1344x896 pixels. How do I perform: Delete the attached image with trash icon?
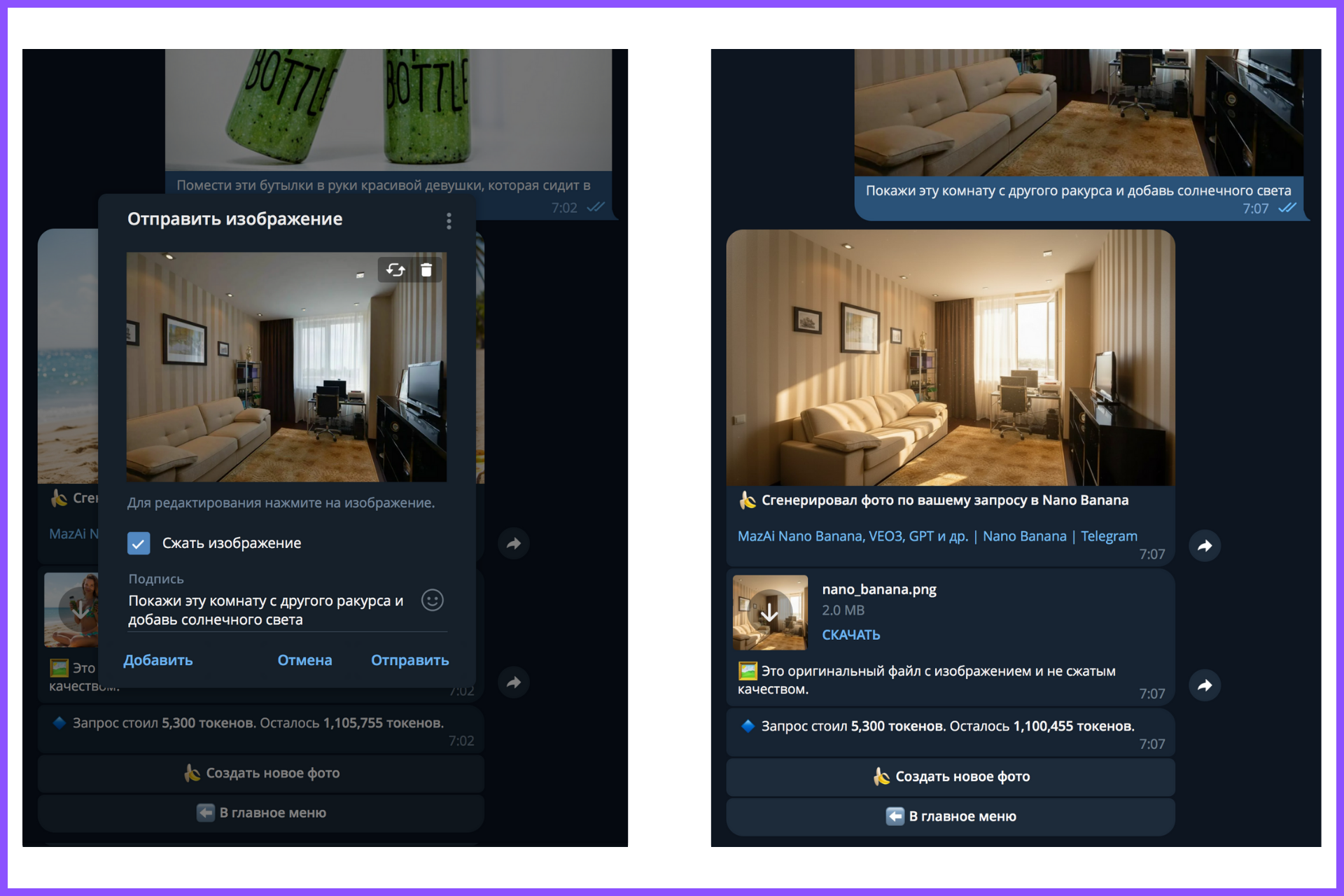(426, 270)
